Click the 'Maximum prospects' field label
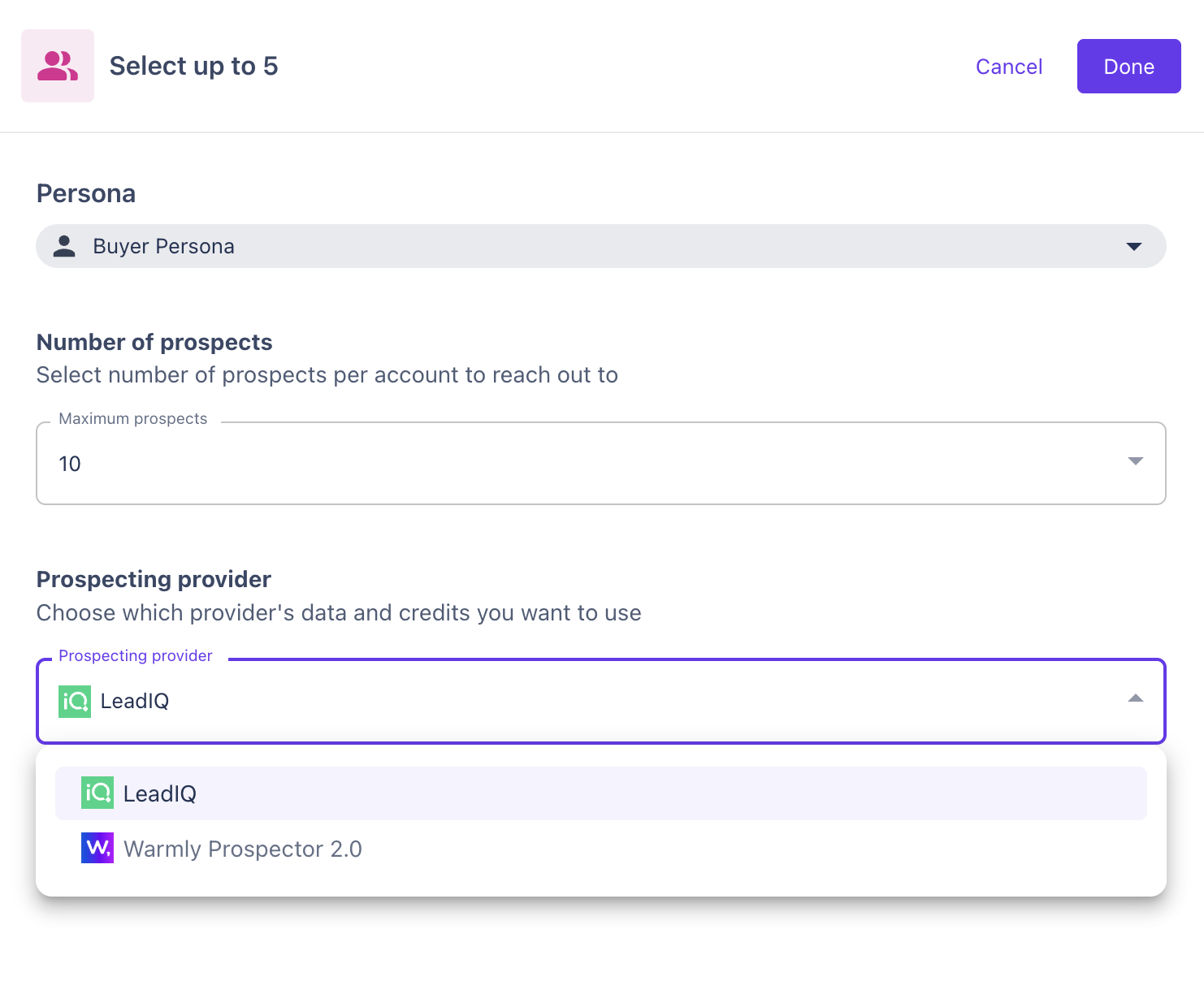The width and height of the screenshot is (1204, 994). tap(132, 419)
